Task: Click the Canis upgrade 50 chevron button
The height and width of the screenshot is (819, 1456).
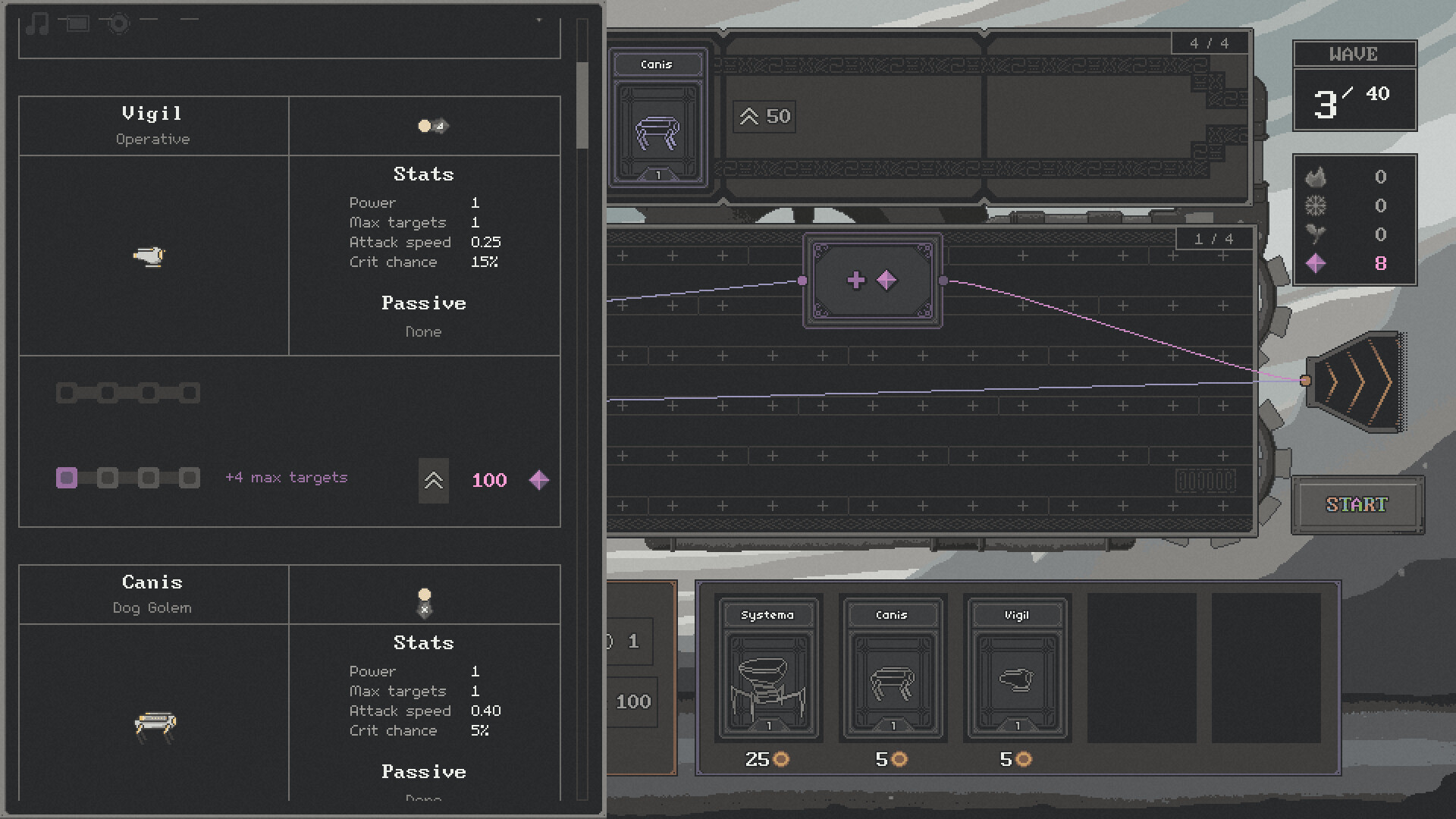Action: tap(764, 117)
